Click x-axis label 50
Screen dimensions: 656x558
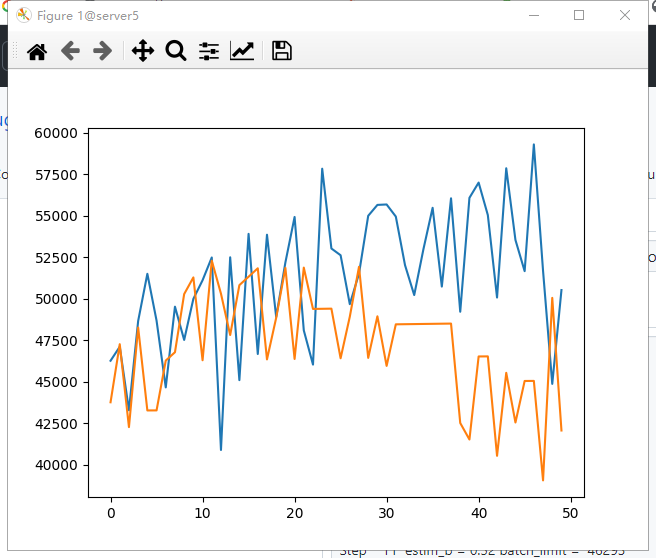click(x=571, y=513)
